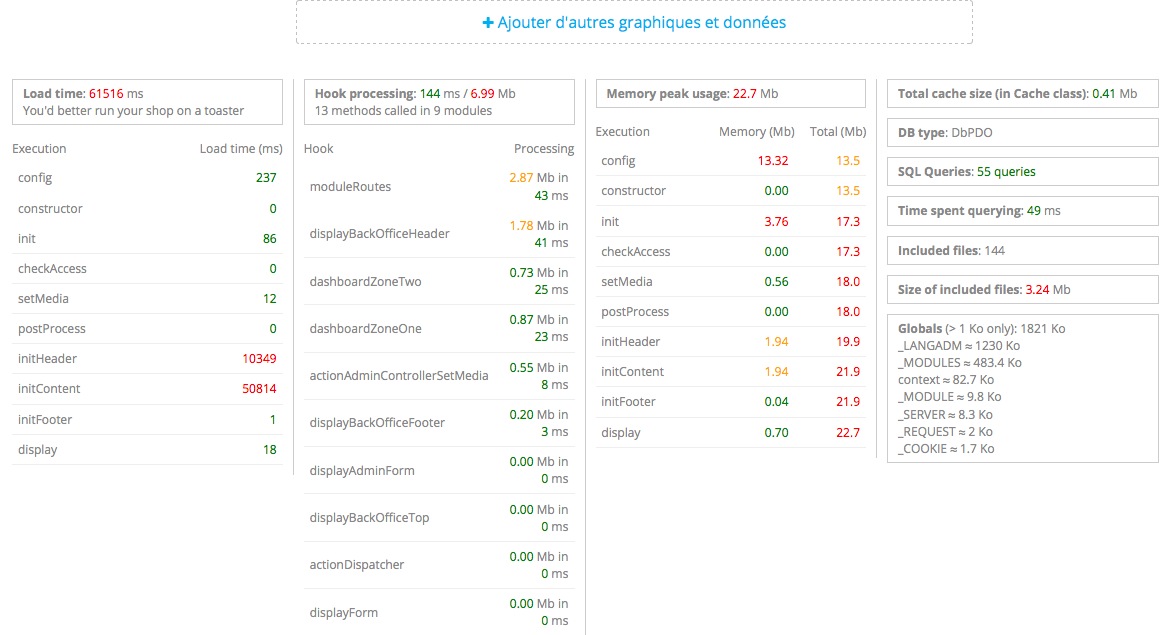The height and width of the screenshot is (635, 1166).
Task: Select the initHeader load time 10349
Action: (x=259, y=358)
